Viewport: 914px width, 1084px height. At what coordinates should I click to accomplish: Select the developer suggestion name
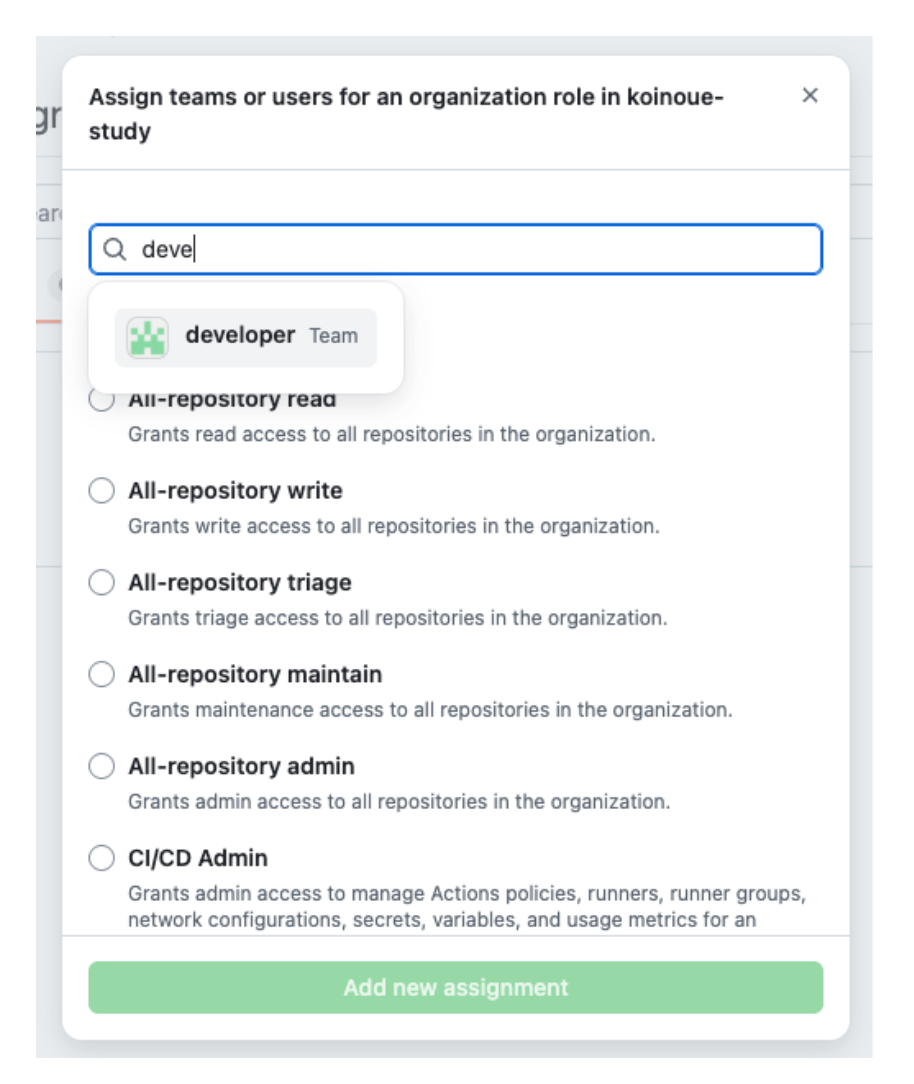click(x=240, y=335)
